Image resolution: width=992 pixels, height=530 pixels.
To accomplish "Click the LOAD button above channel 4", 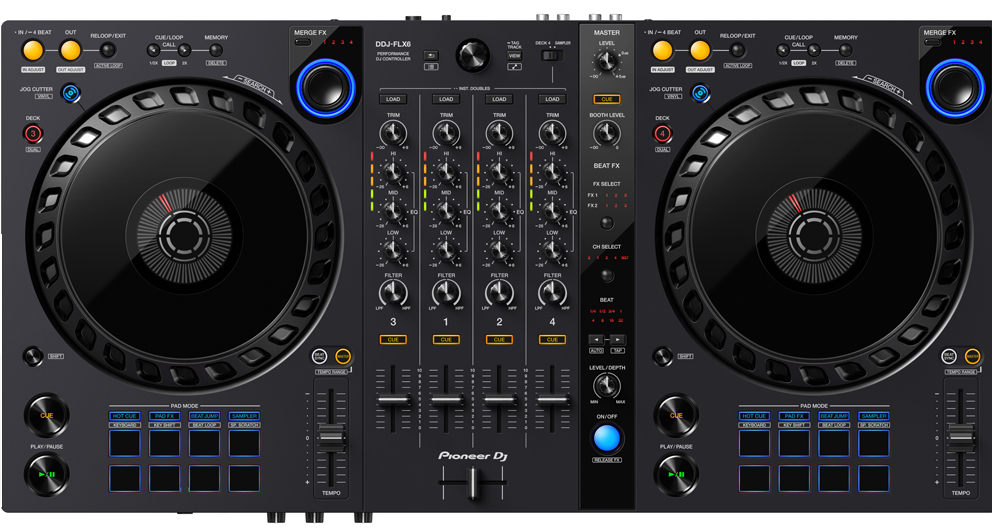I will (552, 99).
